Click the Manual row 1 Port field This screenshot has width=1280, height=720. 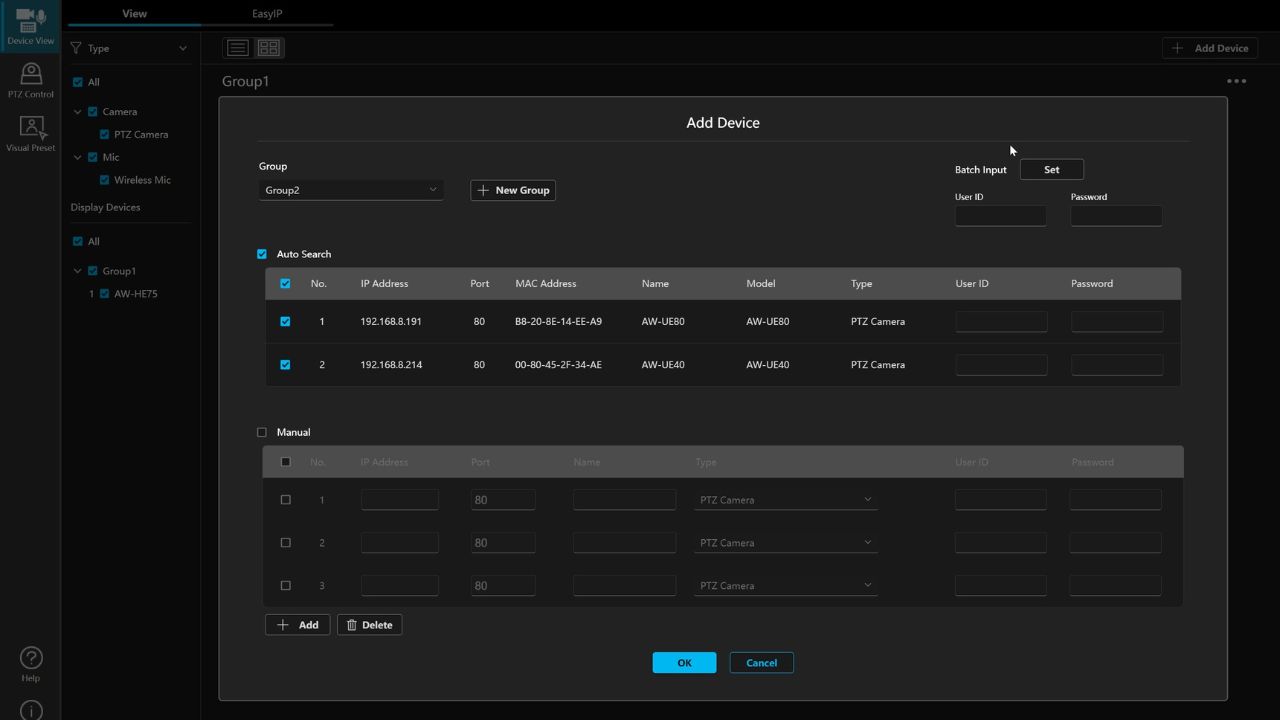(x=503, y=499)
